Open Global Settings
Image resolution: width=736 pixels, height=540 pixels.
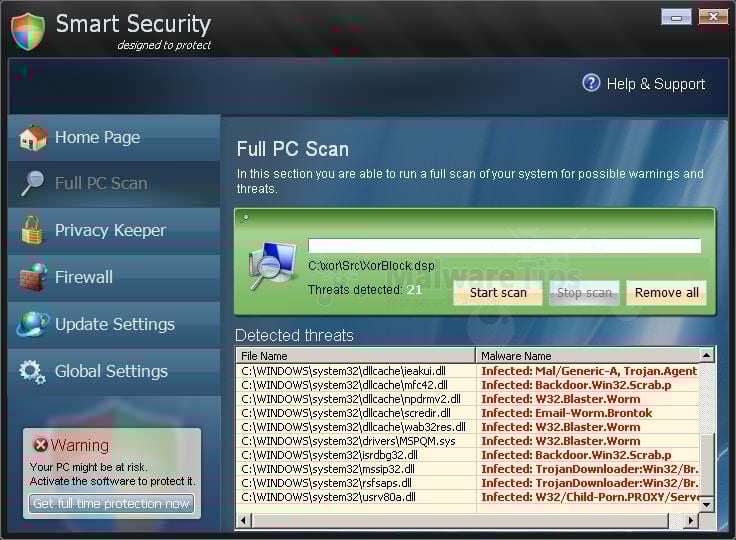point(114,371)
